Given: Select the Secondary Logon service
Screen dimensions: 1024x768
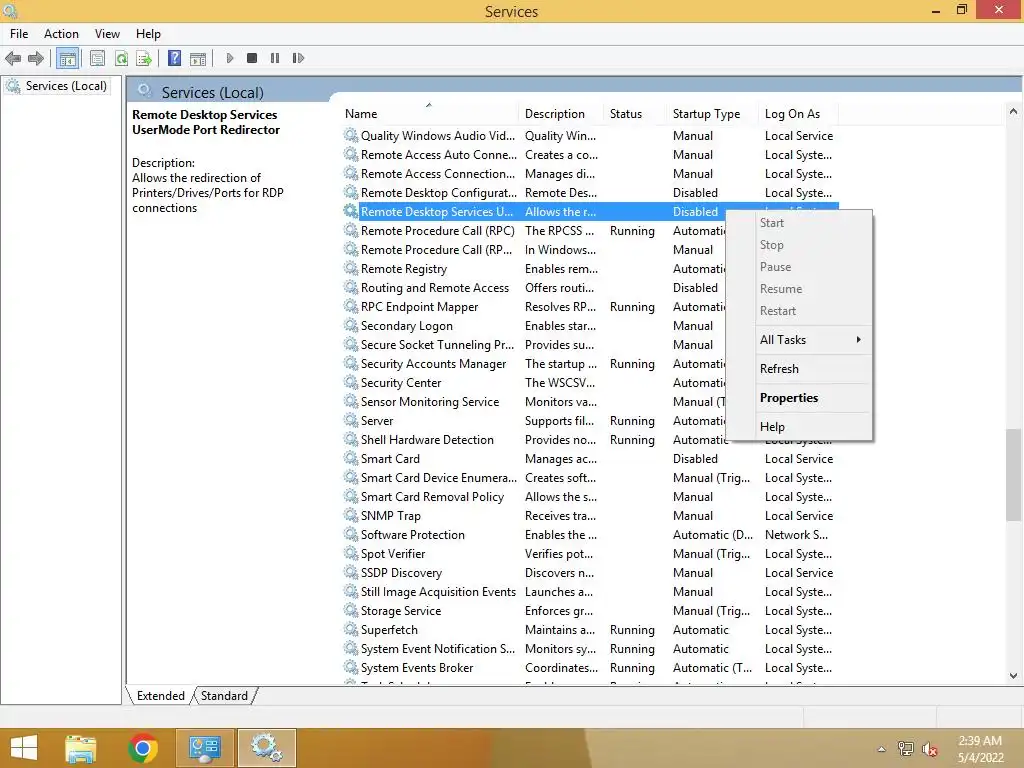Looking at the screenshot, I should click(x=406, y=325).
